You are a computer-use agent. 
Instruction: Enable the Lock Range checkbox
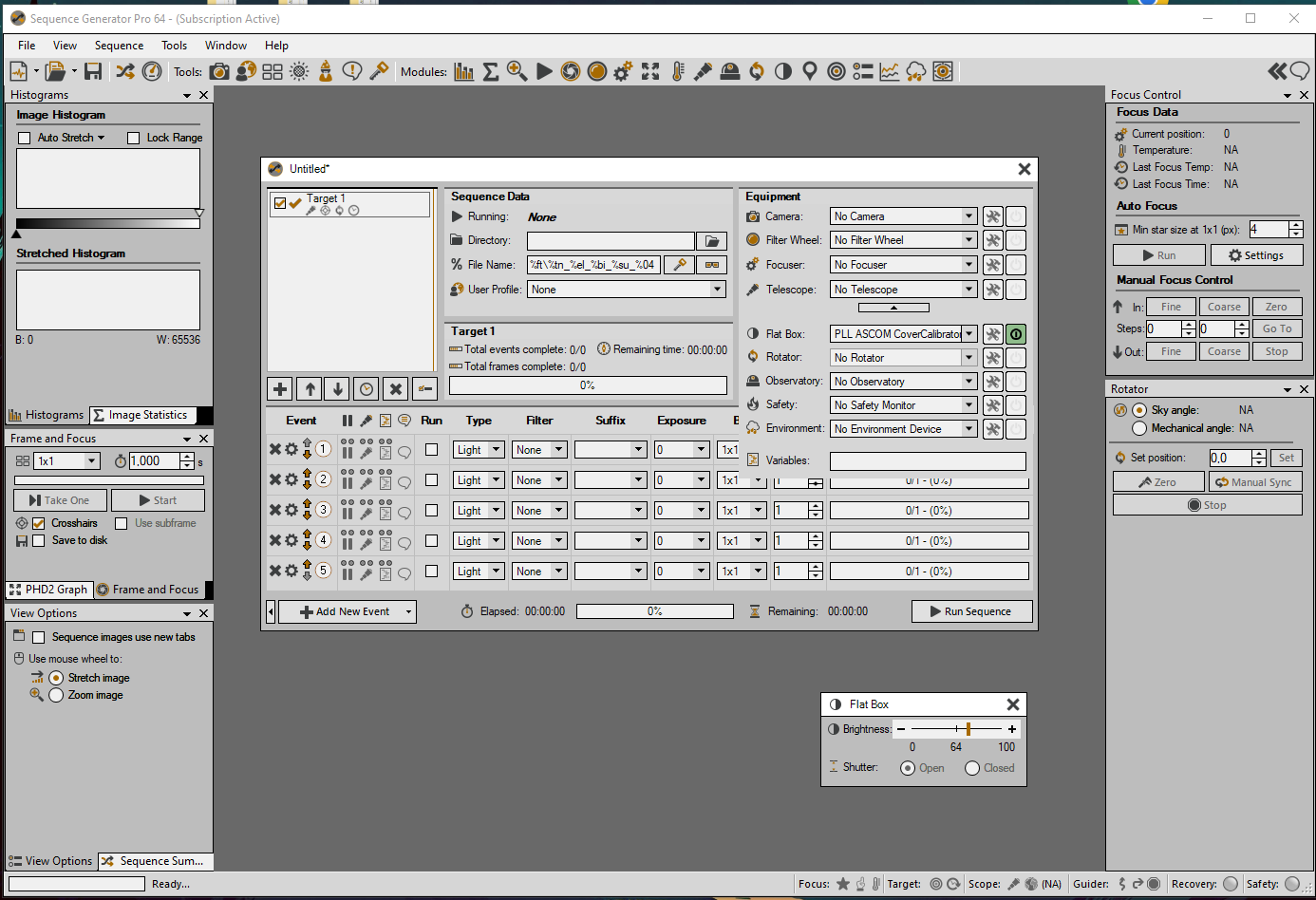pos(134,138)
